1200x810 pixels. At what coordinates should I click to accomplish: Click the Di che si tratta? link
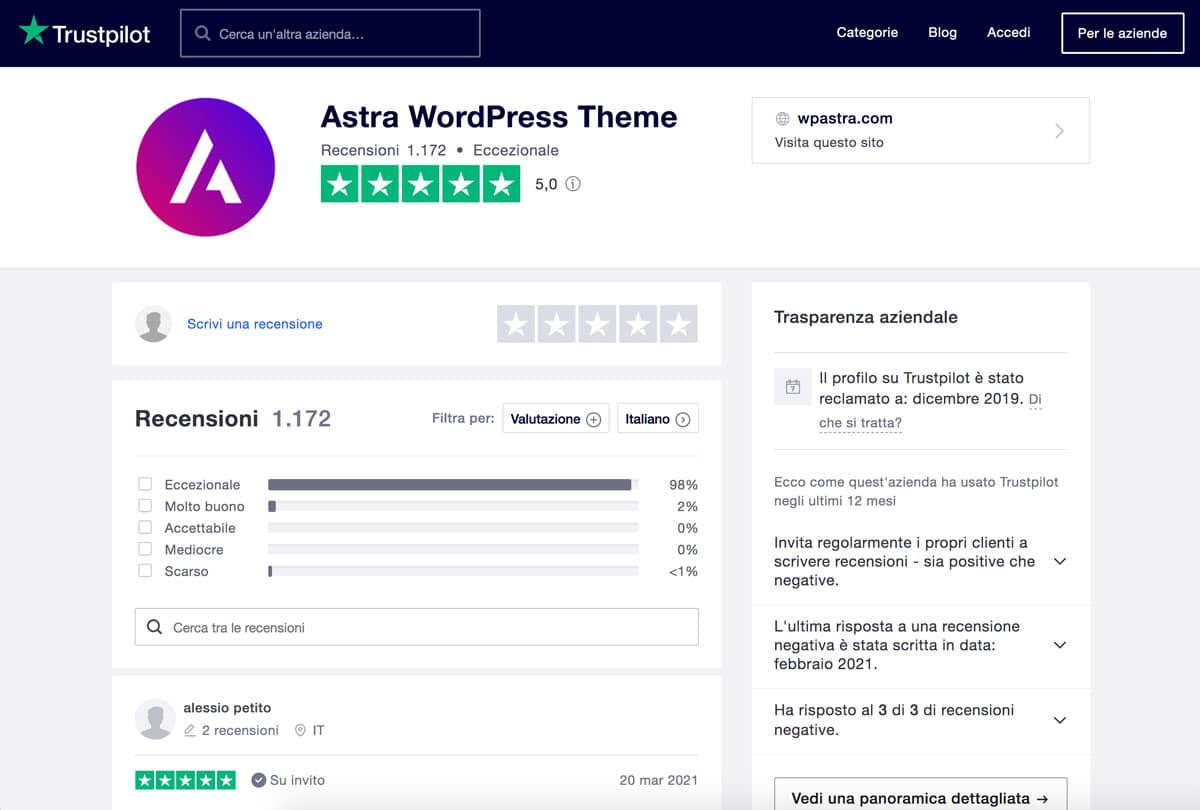click(860, 423)
